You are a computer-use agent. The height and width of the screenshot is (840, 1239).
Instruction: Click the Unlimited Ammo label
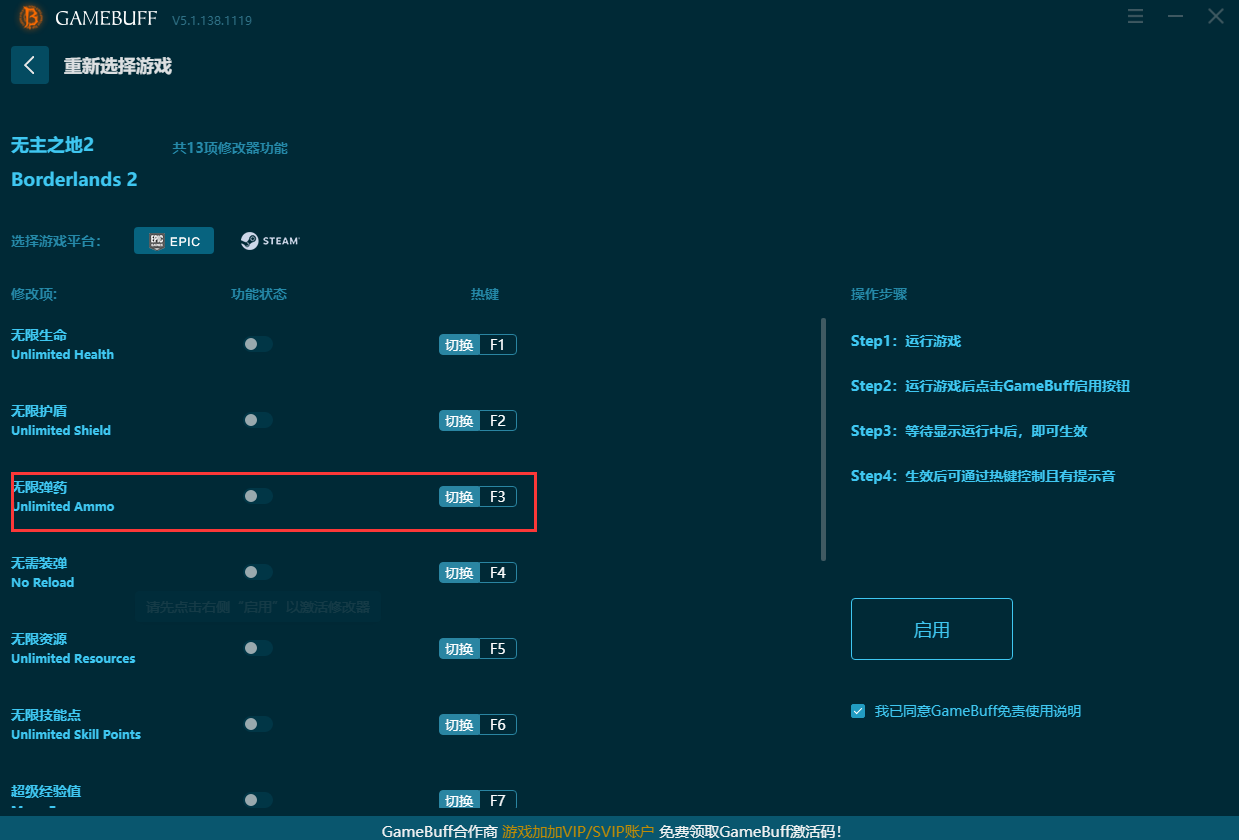click(x=63, y=507)
